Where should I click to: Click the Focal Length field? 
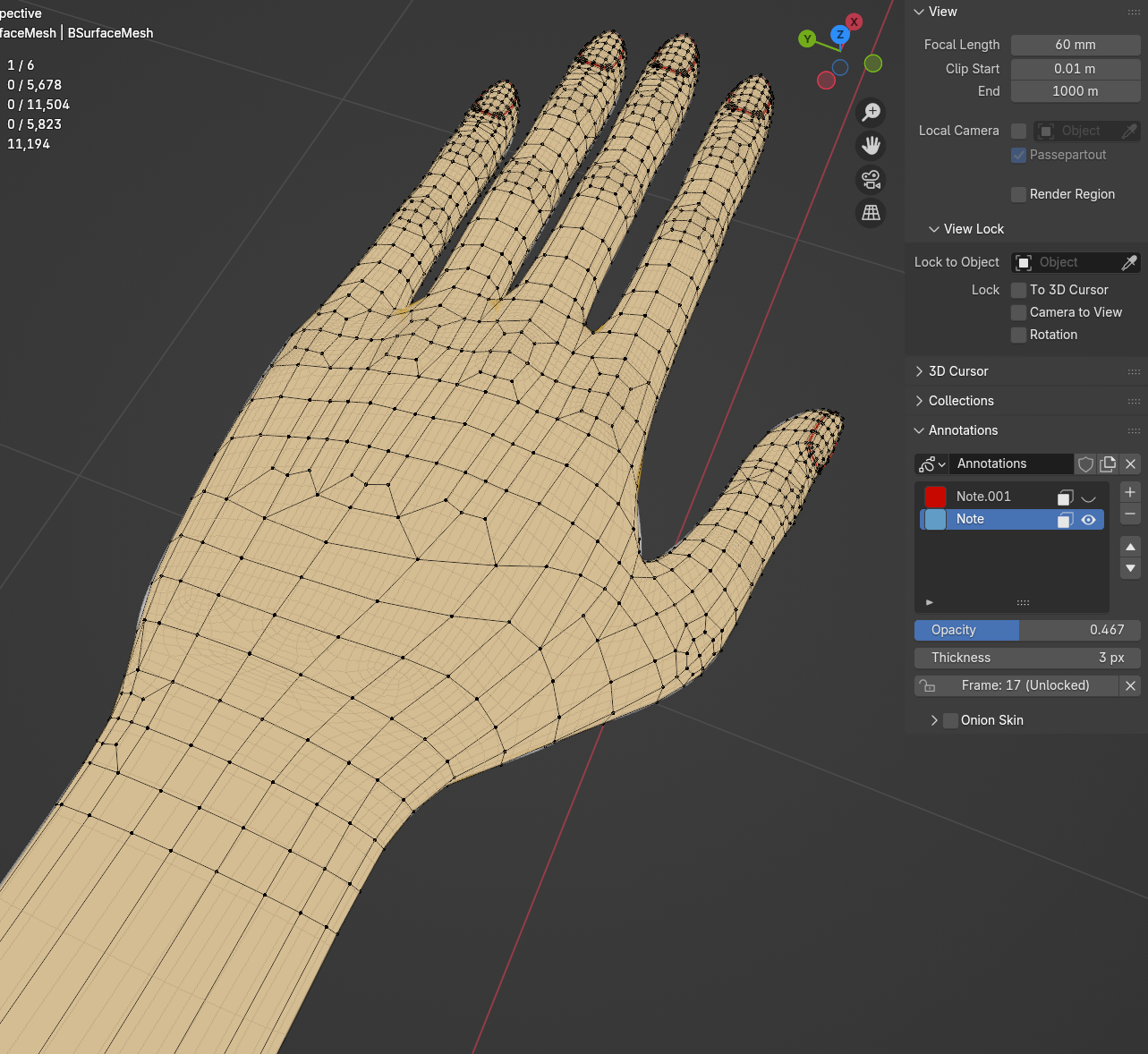tap(1075, 45)
